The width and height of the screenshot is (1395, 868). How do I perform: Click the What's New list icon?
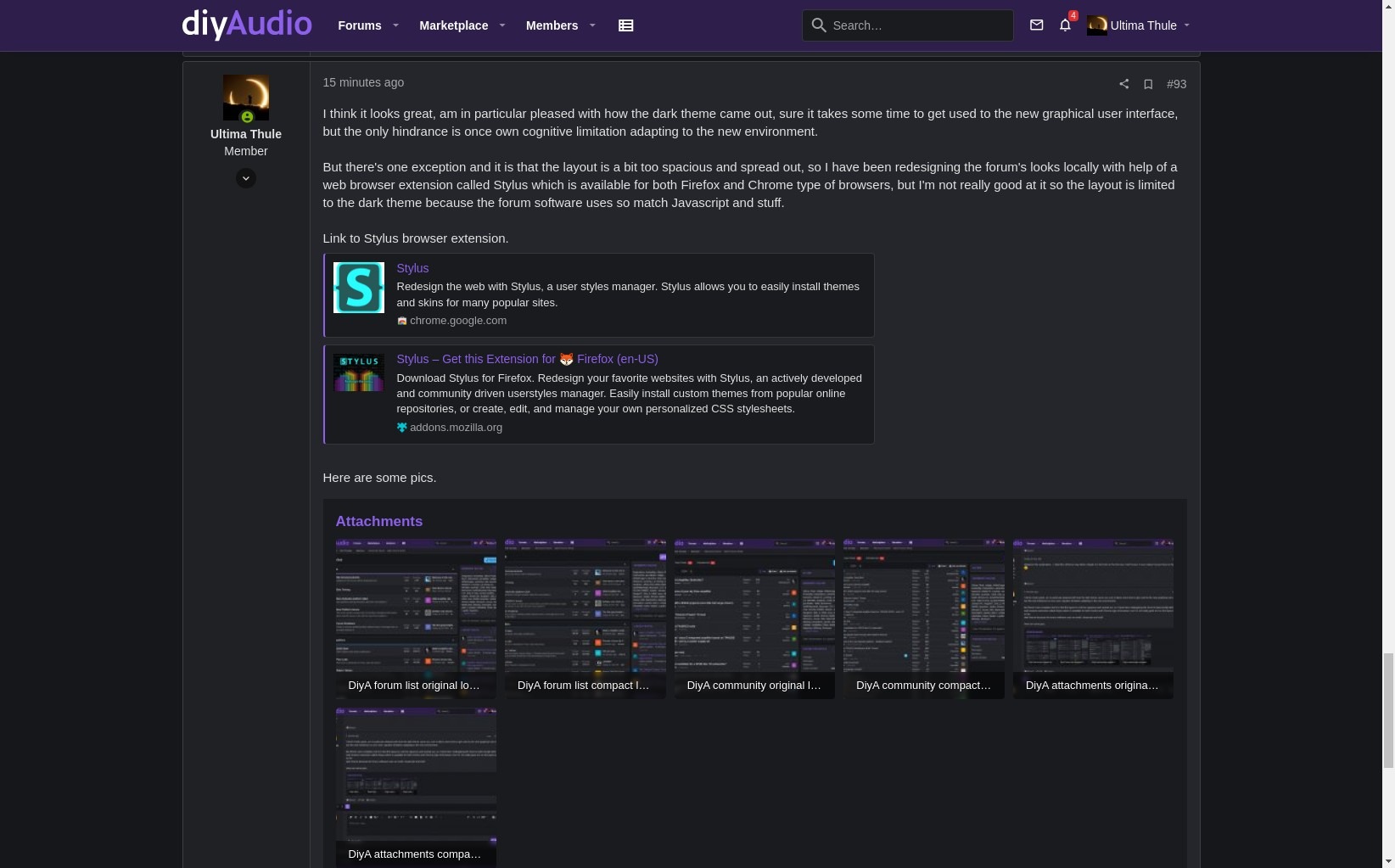tap(626, 25)
